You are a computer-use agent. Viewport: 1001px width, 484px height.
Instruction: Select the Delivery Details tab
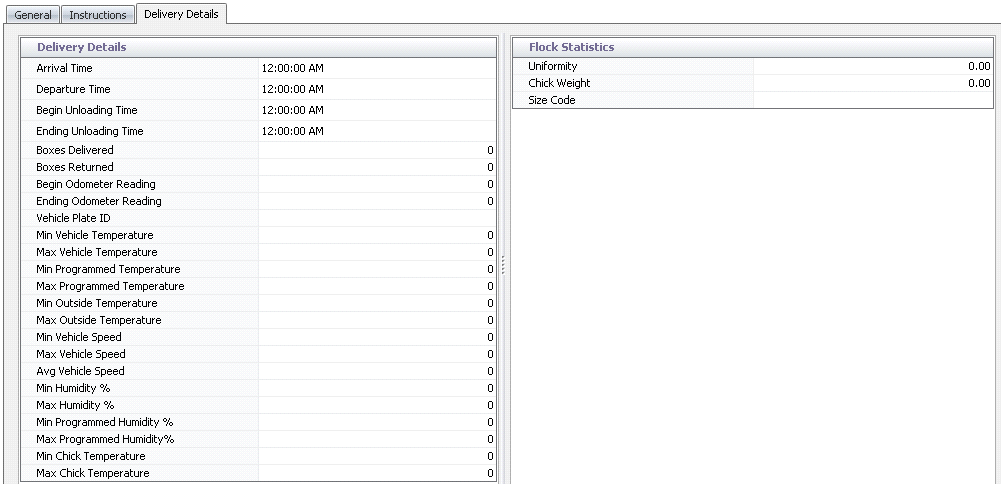click(181, 14)
